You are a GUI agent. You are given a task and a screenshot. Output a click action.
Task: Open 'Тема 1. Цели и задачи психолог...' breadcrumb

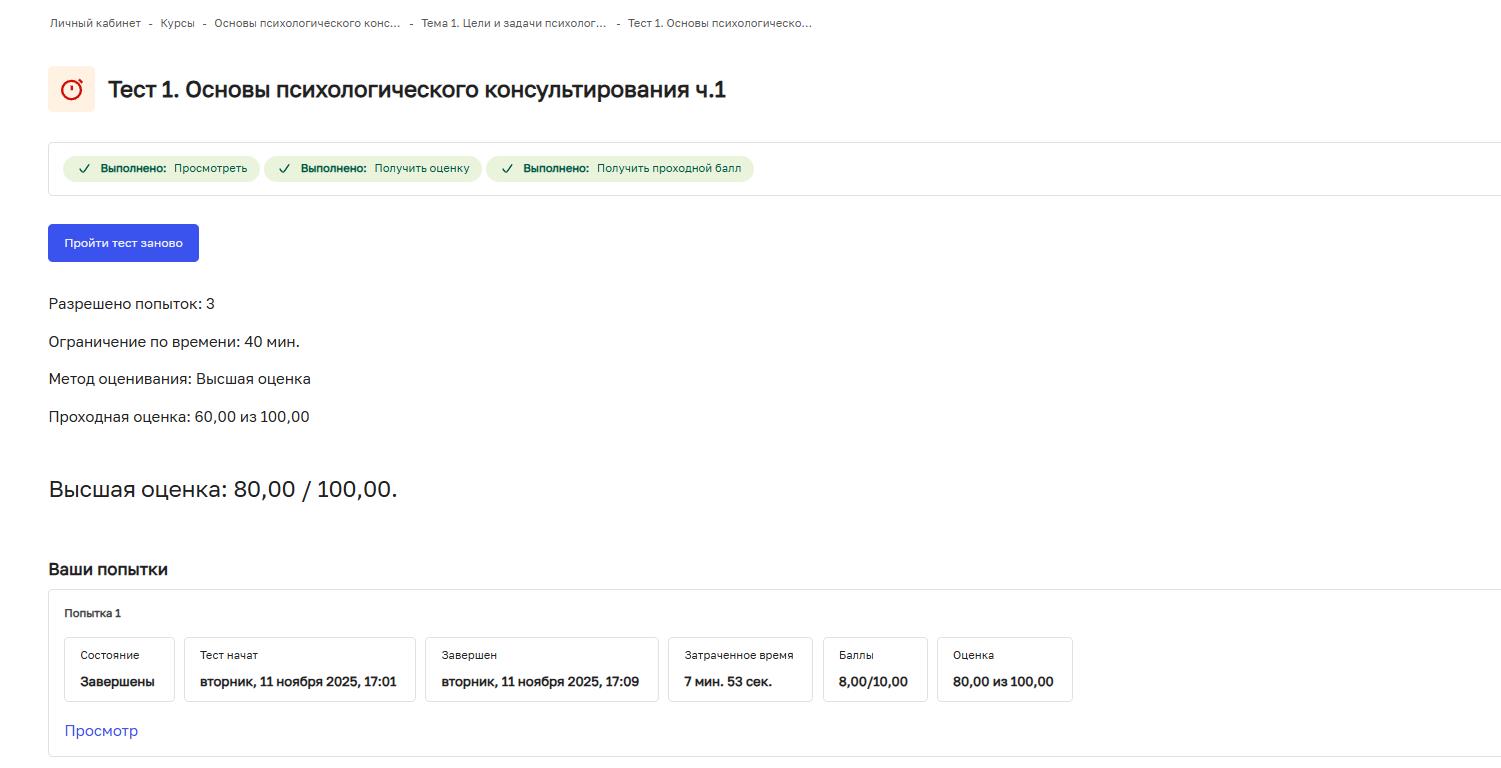(513, 23)
